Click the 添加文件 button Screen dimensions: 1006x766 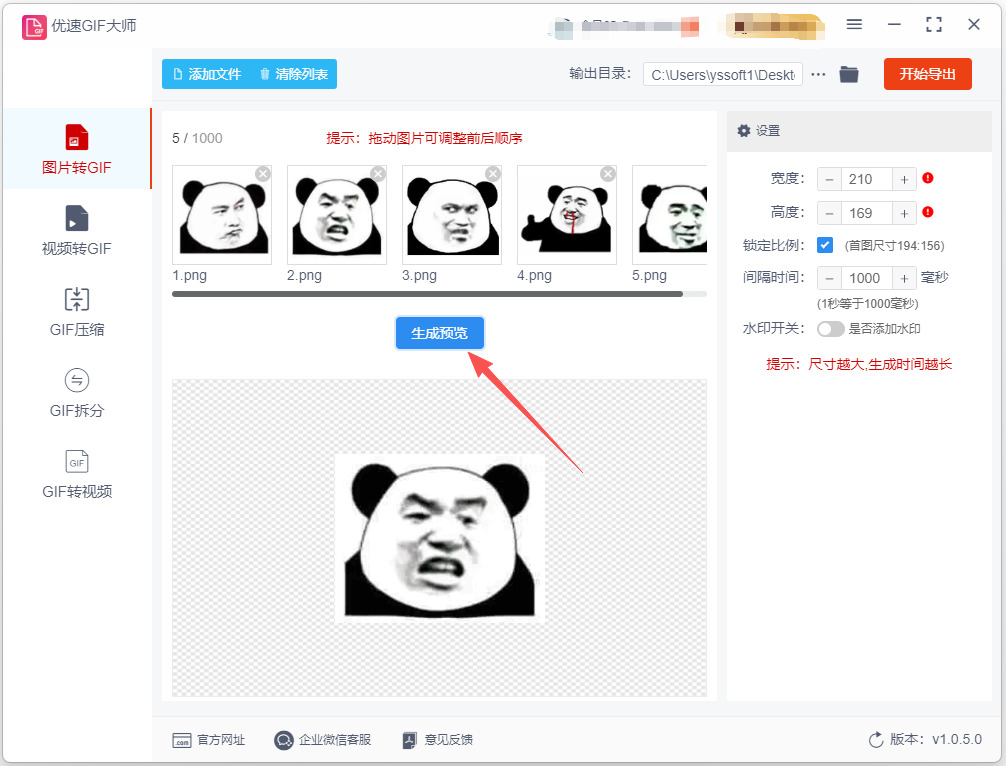click(207, 74)
